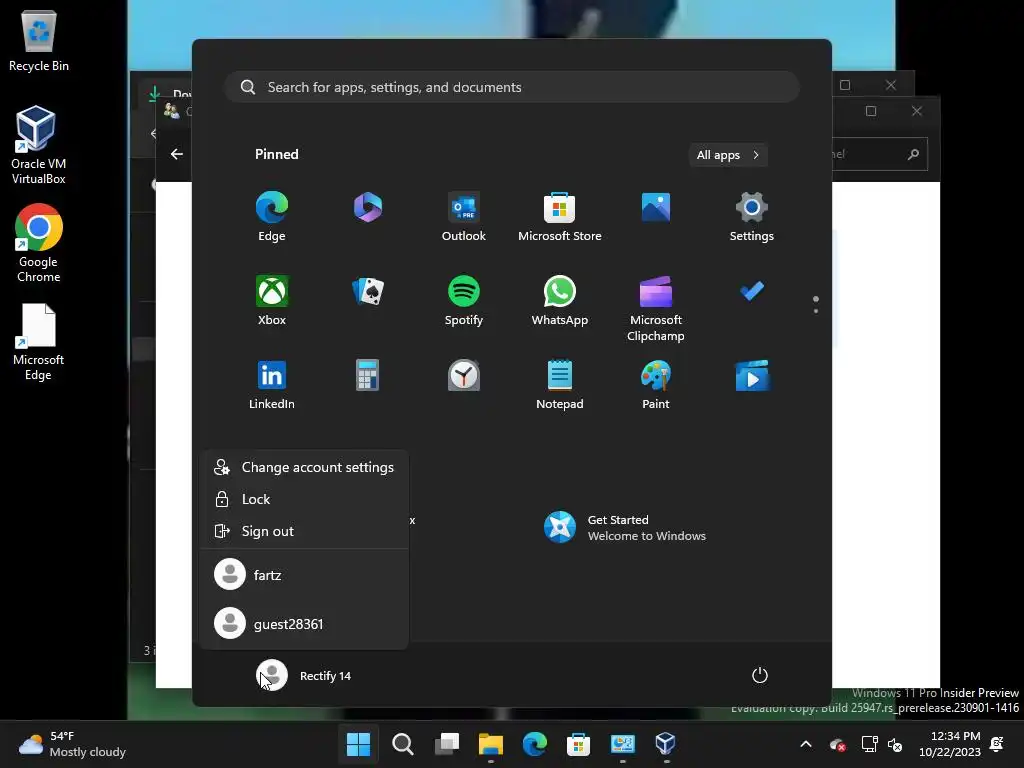Click the Start menu power button
1024x768 pixels.
pos(760,675)
